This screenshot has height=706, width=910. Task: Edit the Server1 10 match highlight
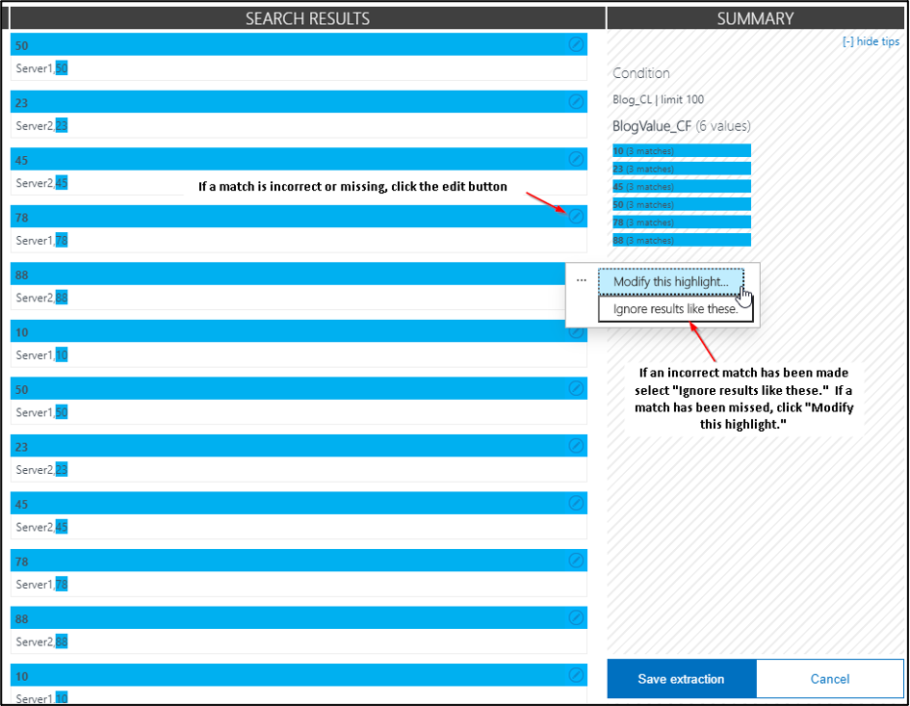pyautogui.click(x=576, y=332)
